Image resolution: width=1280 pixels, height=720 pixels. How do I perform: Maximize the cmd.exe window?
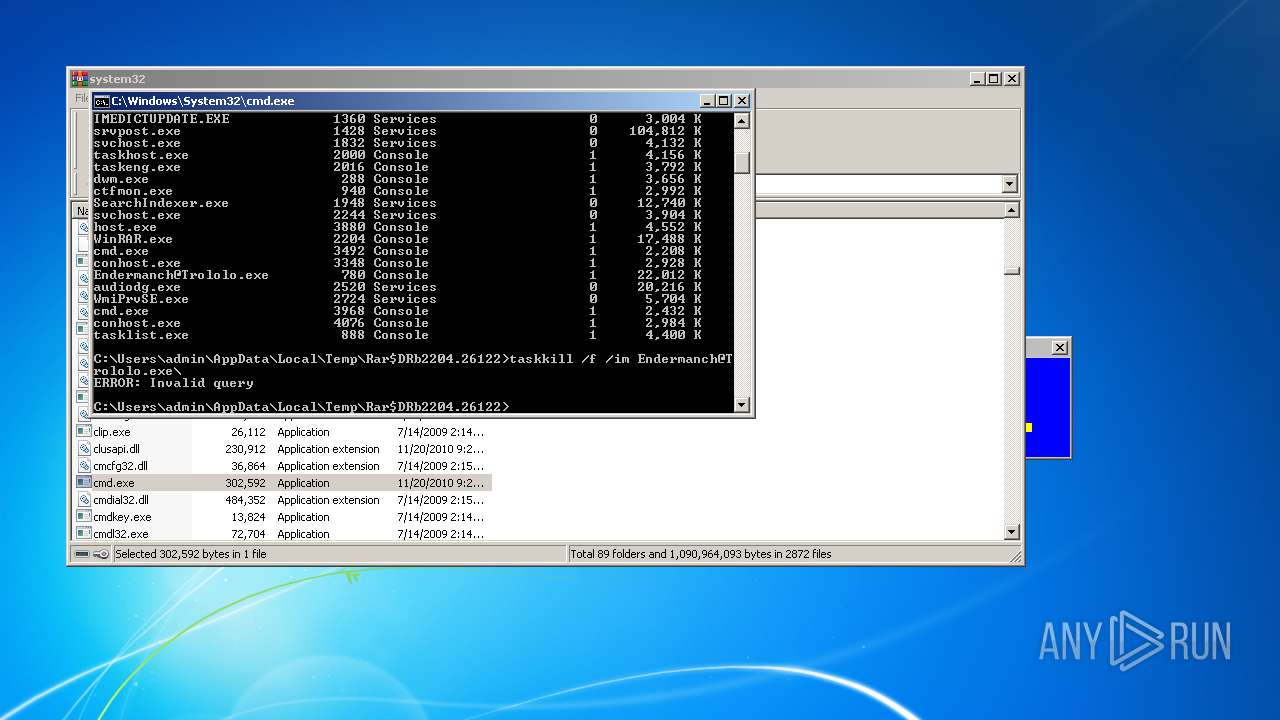coord(724,101)
